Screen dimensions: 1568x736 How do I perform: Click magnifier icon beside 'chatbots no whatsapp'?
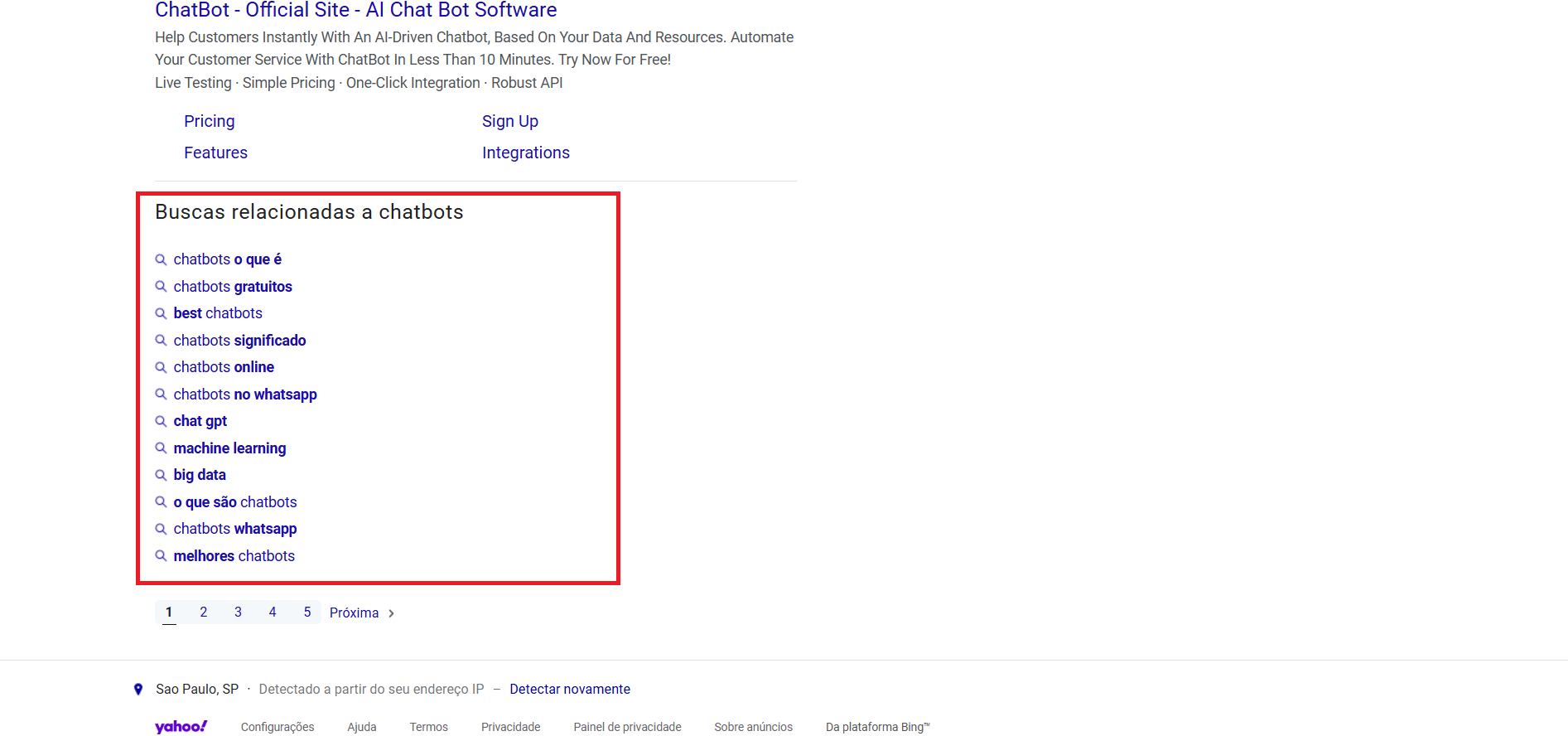coord(162,395)
